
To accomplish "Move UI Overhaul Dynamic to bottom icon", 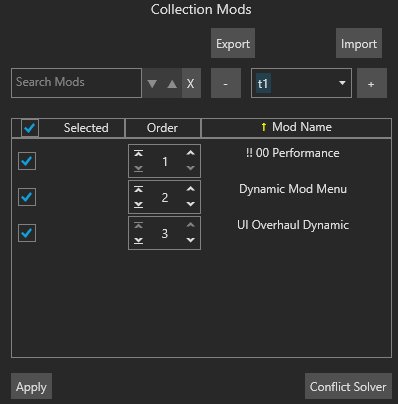I will pos(138,241).
